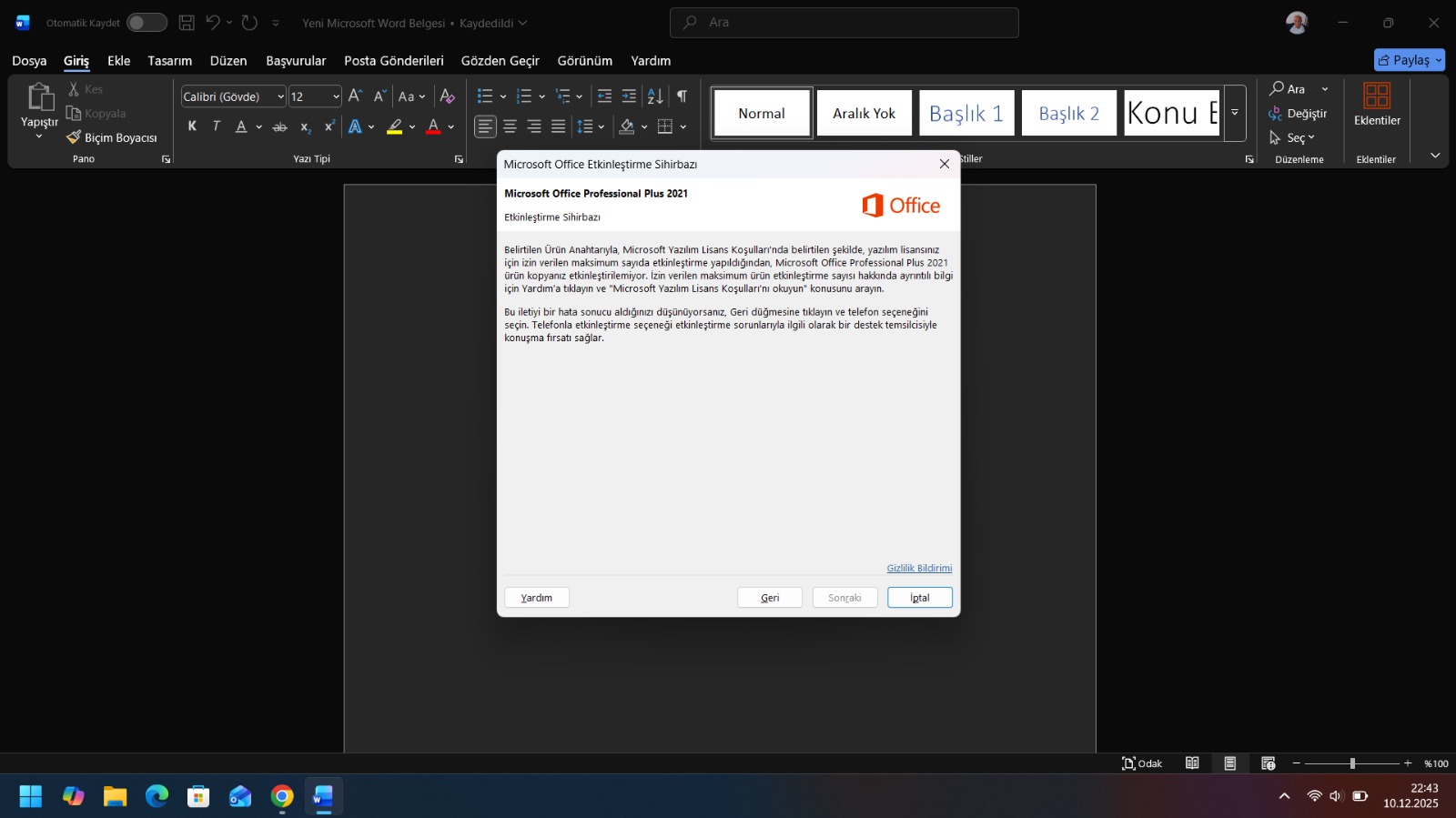The height and width of the screenshot is (818, 1456).
Task: Decrease the paragraph indent
Action: tap(604, 96)
